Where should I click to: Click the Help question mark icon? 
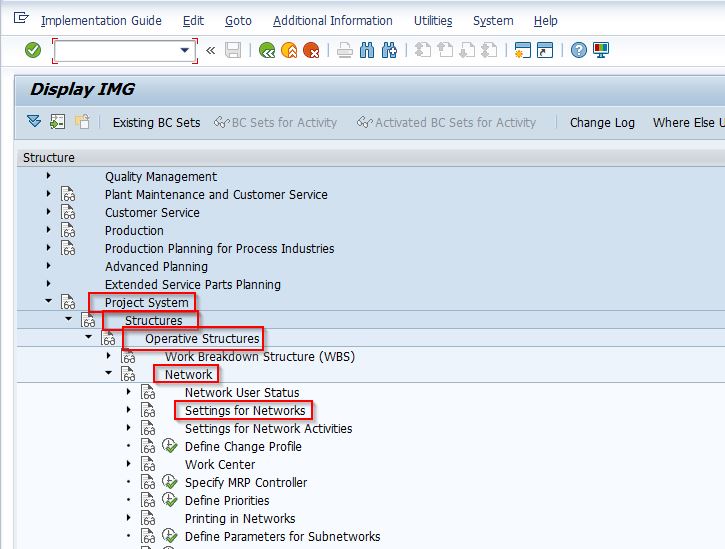click(578, 50)
